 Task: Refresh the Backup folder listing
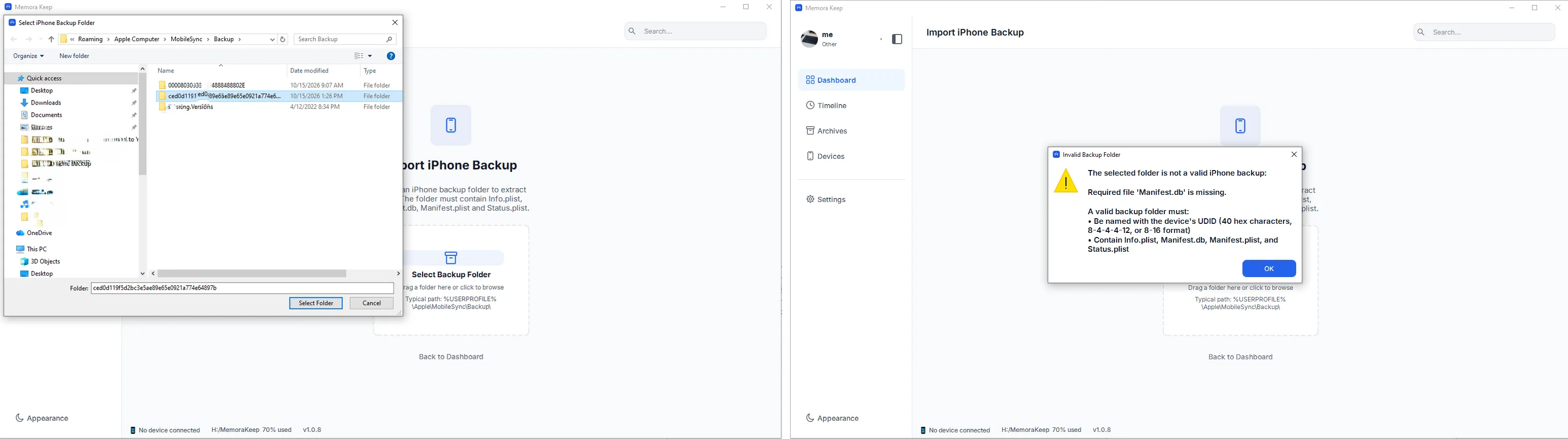point(283,40)
